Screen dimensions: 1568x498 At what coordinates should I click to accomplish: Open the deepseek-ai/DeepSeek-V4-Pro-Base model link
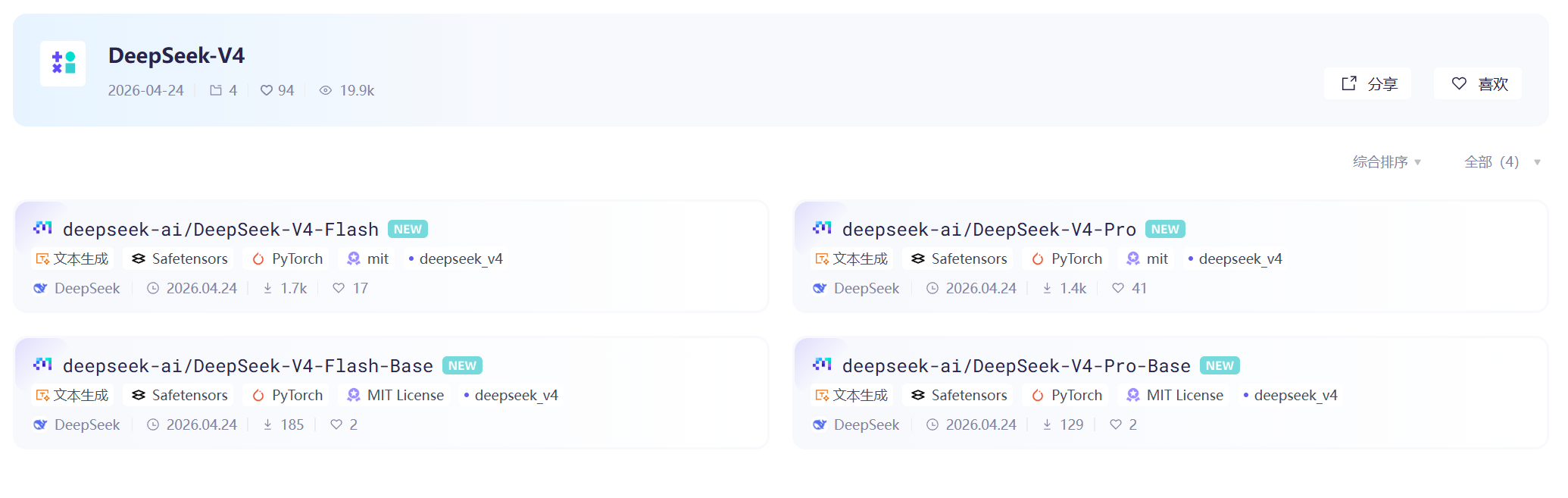[x=1016, y=365]
